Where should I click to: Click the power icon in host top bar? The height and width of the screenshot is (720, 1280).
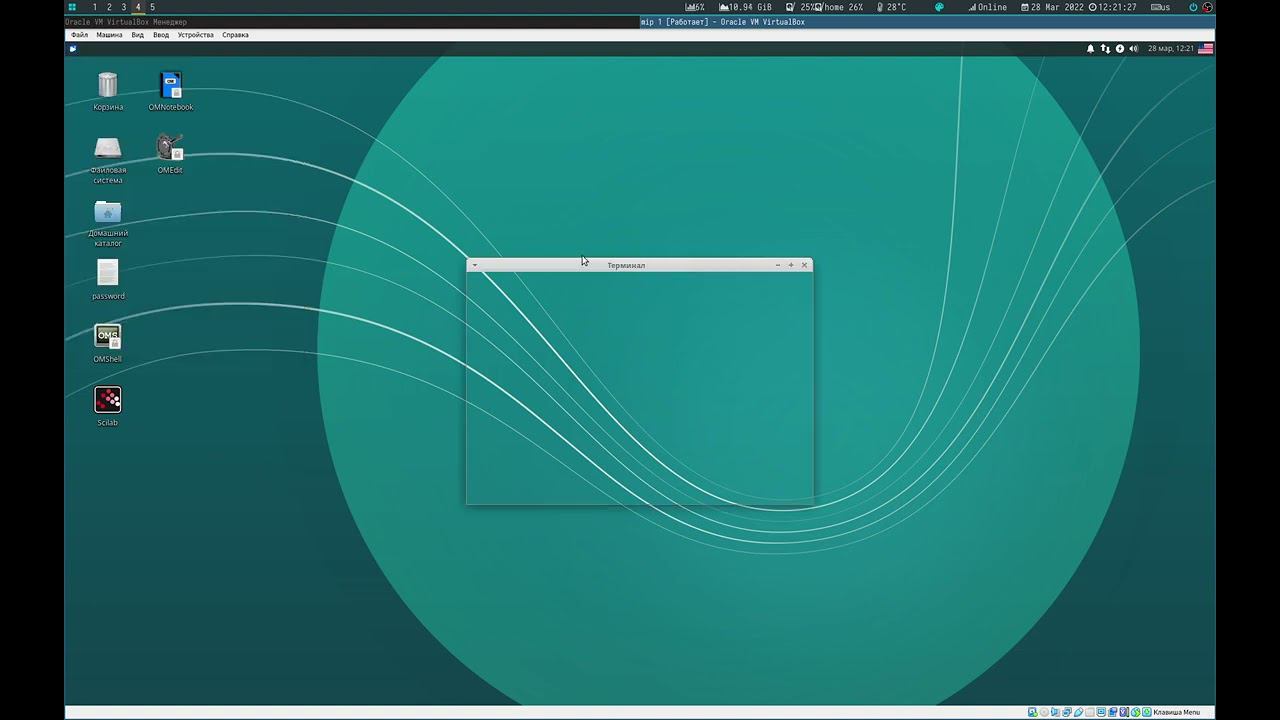click(x=1193, y=7)
